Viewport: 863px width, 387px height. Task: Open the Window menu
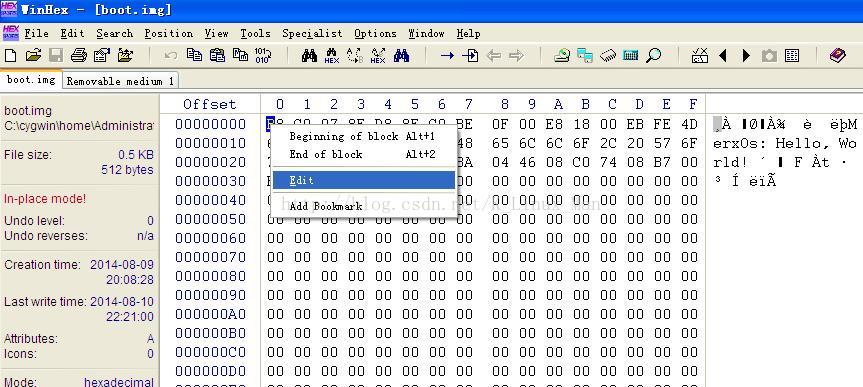point(427,34)
